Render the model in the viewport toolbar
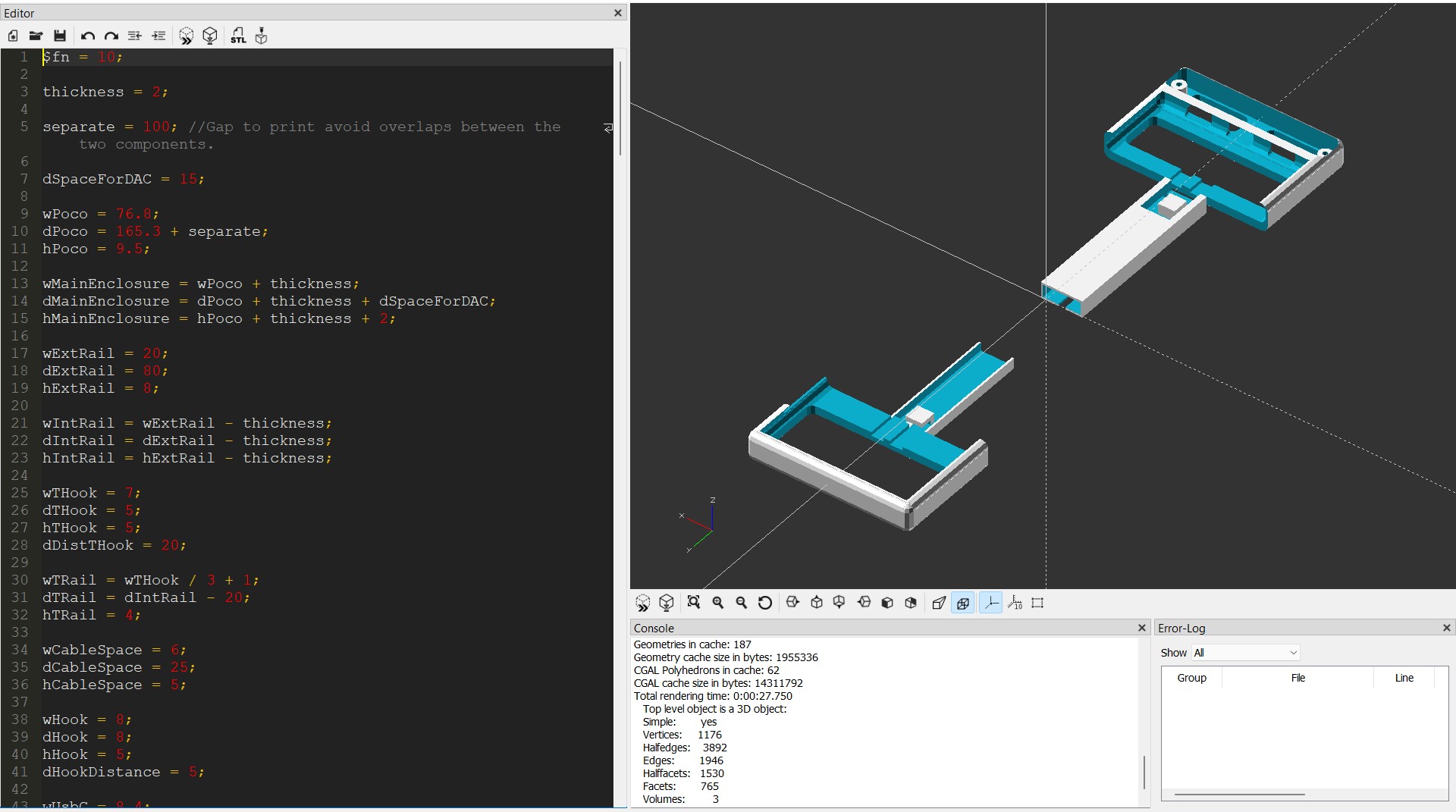 coord(667,603)
